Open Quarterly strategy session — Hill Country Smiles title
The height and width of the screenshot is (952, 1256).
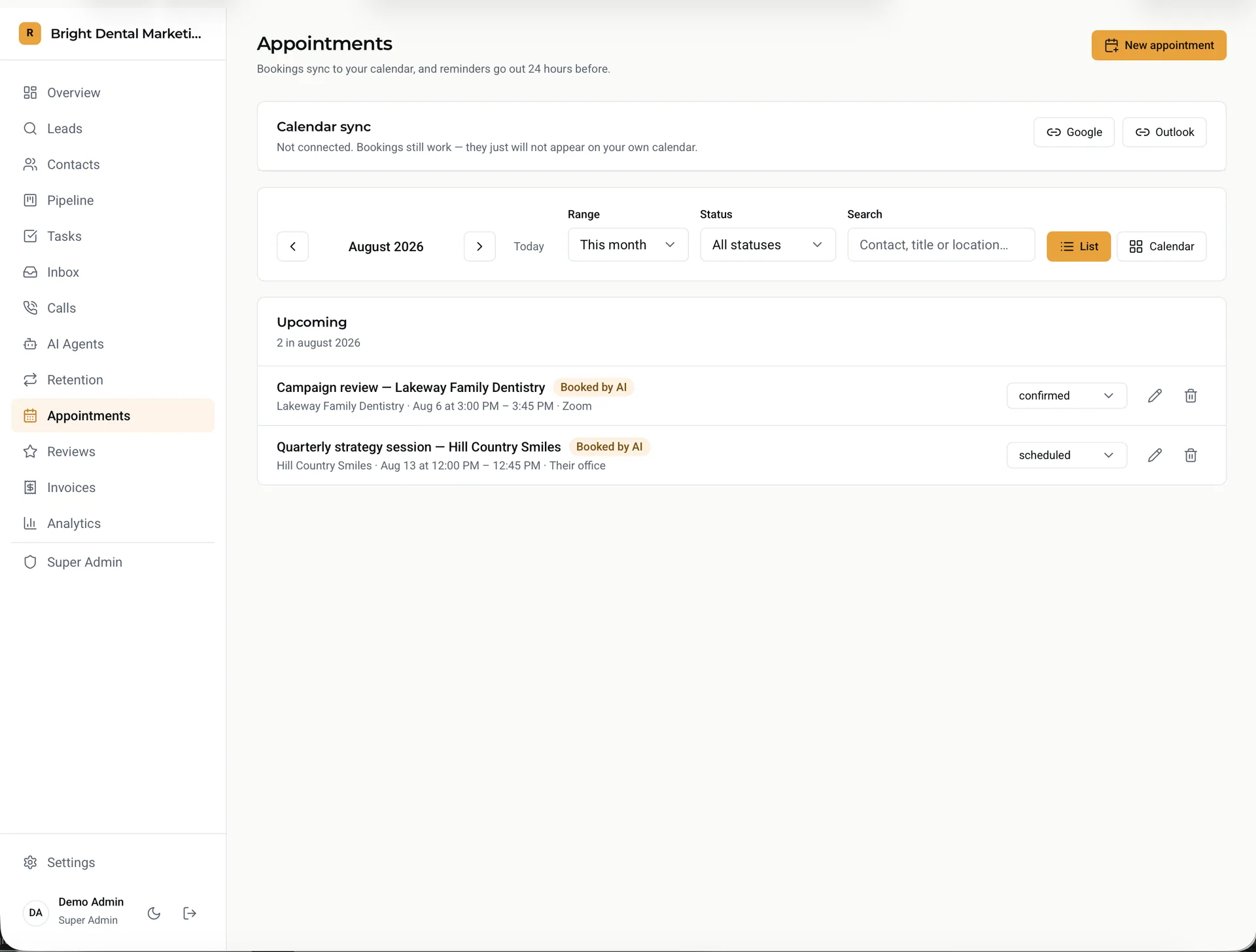click(419, 447)
